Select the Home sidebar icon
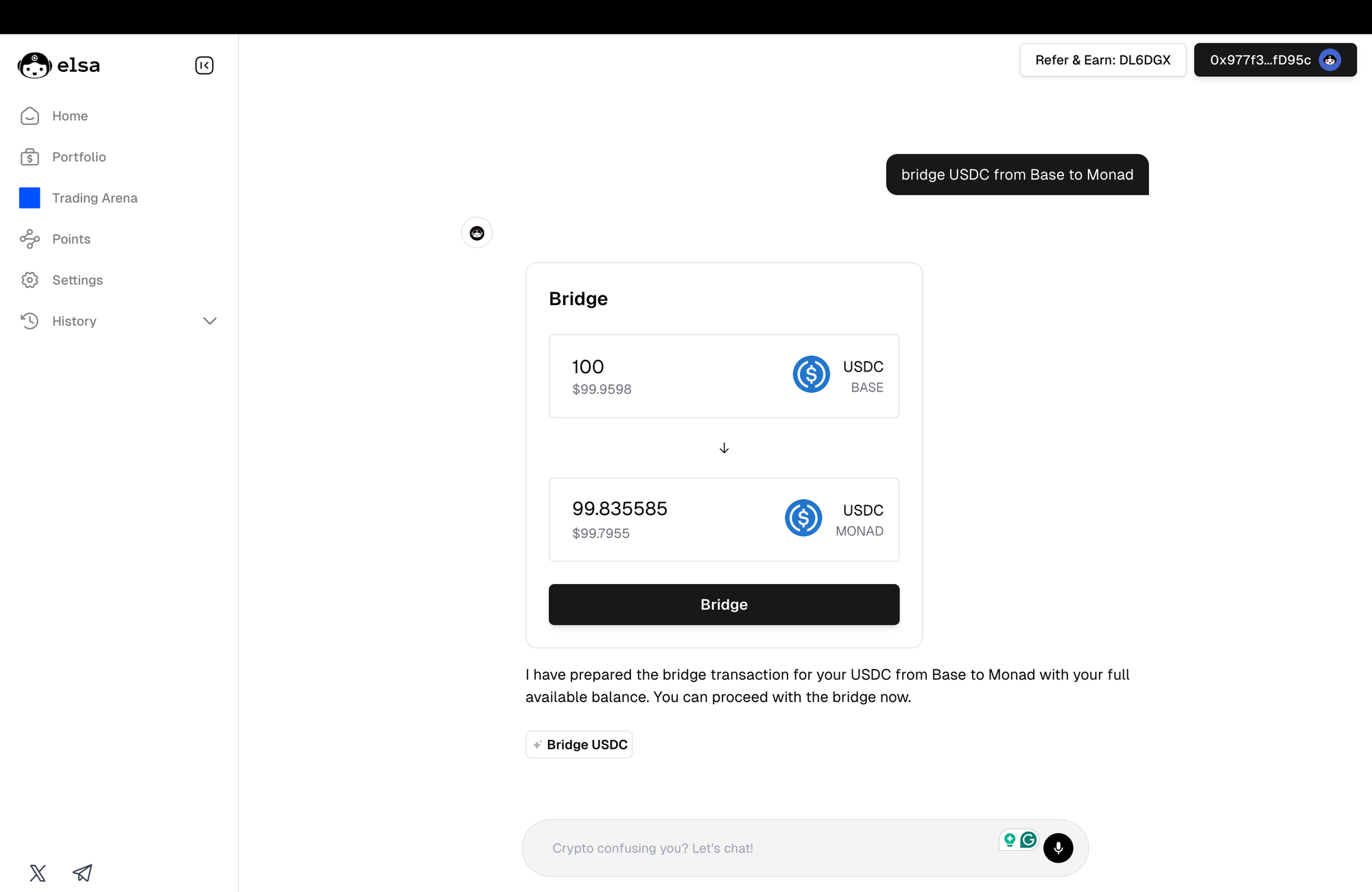This screenshot has height=892, width=1372. (30, 116)
